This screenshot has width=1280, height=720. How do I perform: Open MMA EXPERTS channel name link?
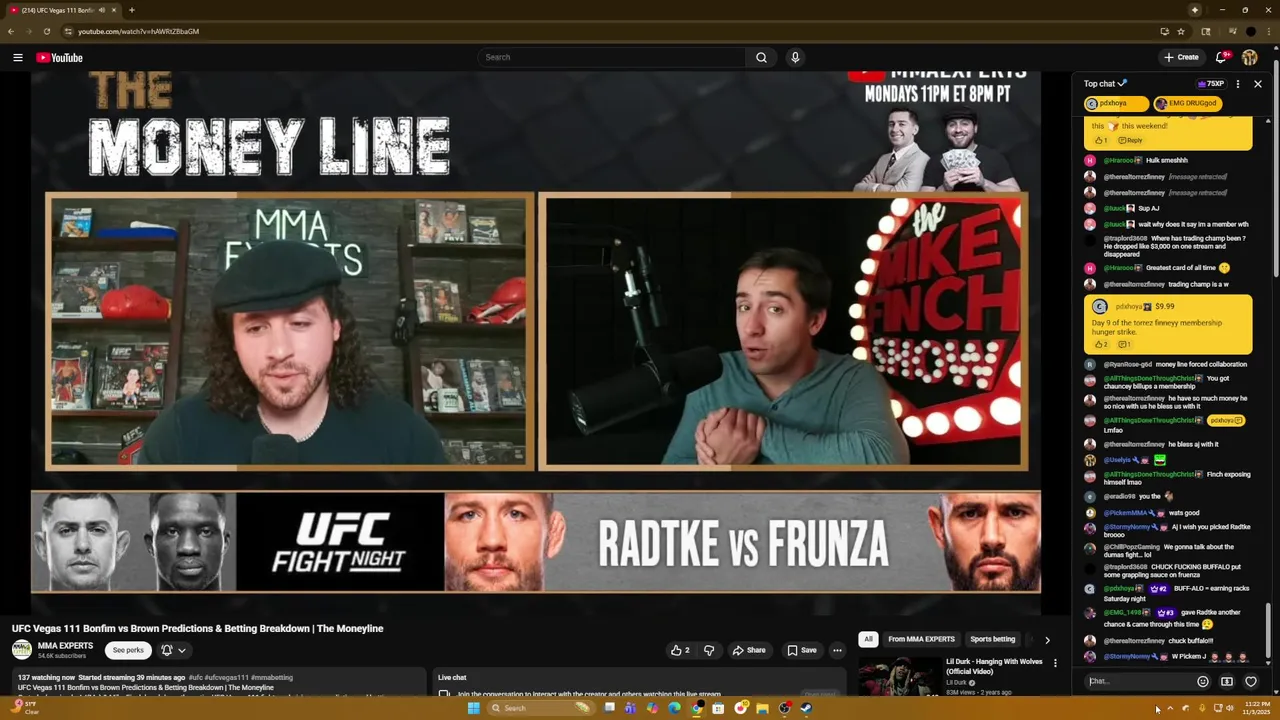[65, 646]
